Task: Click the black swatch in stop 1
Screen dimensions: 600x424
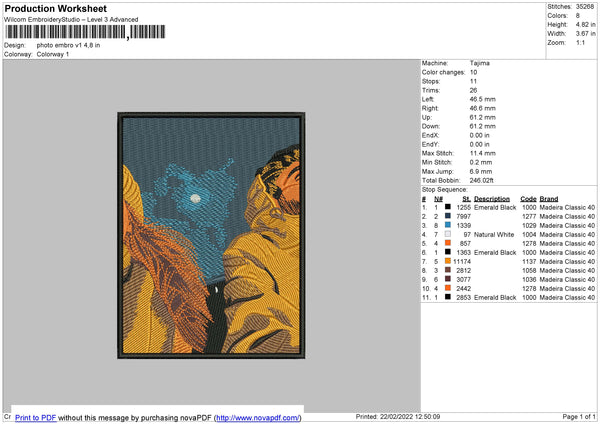Action: coord(447,207)
